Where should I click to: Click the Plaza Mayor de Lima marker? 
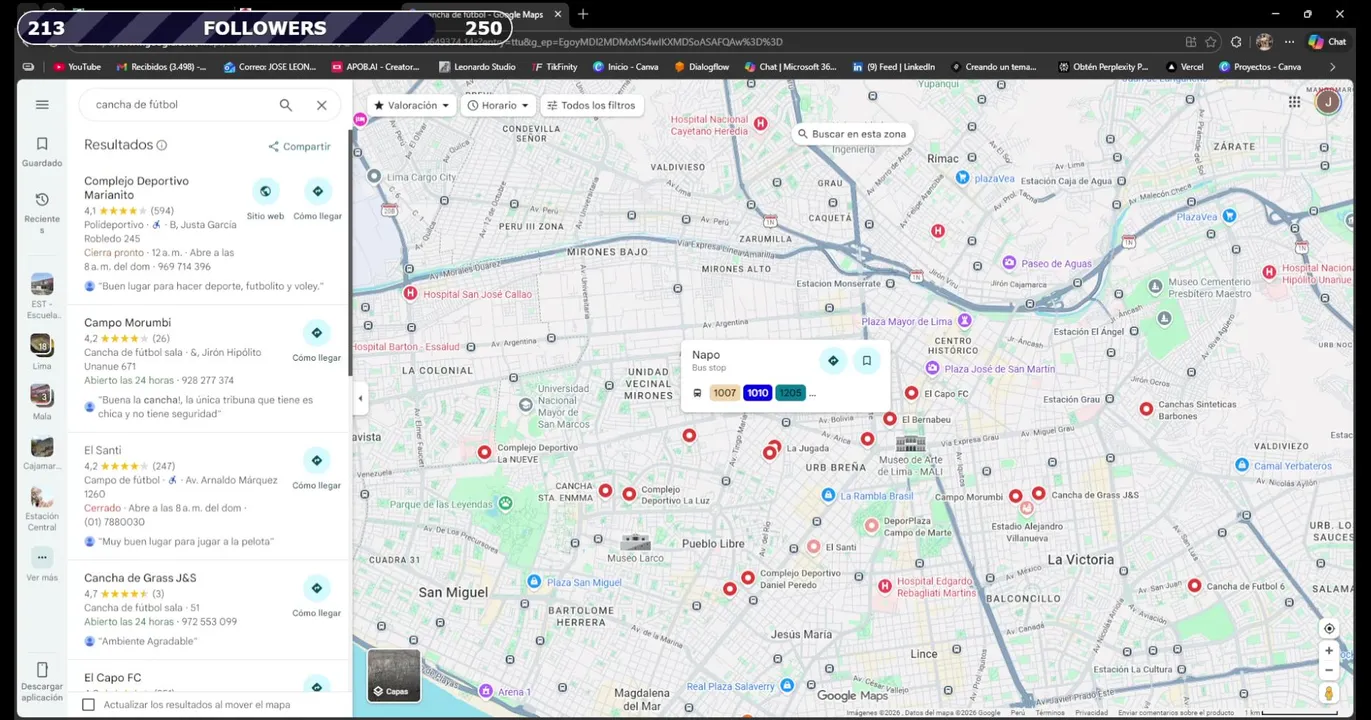coord(965,321)
